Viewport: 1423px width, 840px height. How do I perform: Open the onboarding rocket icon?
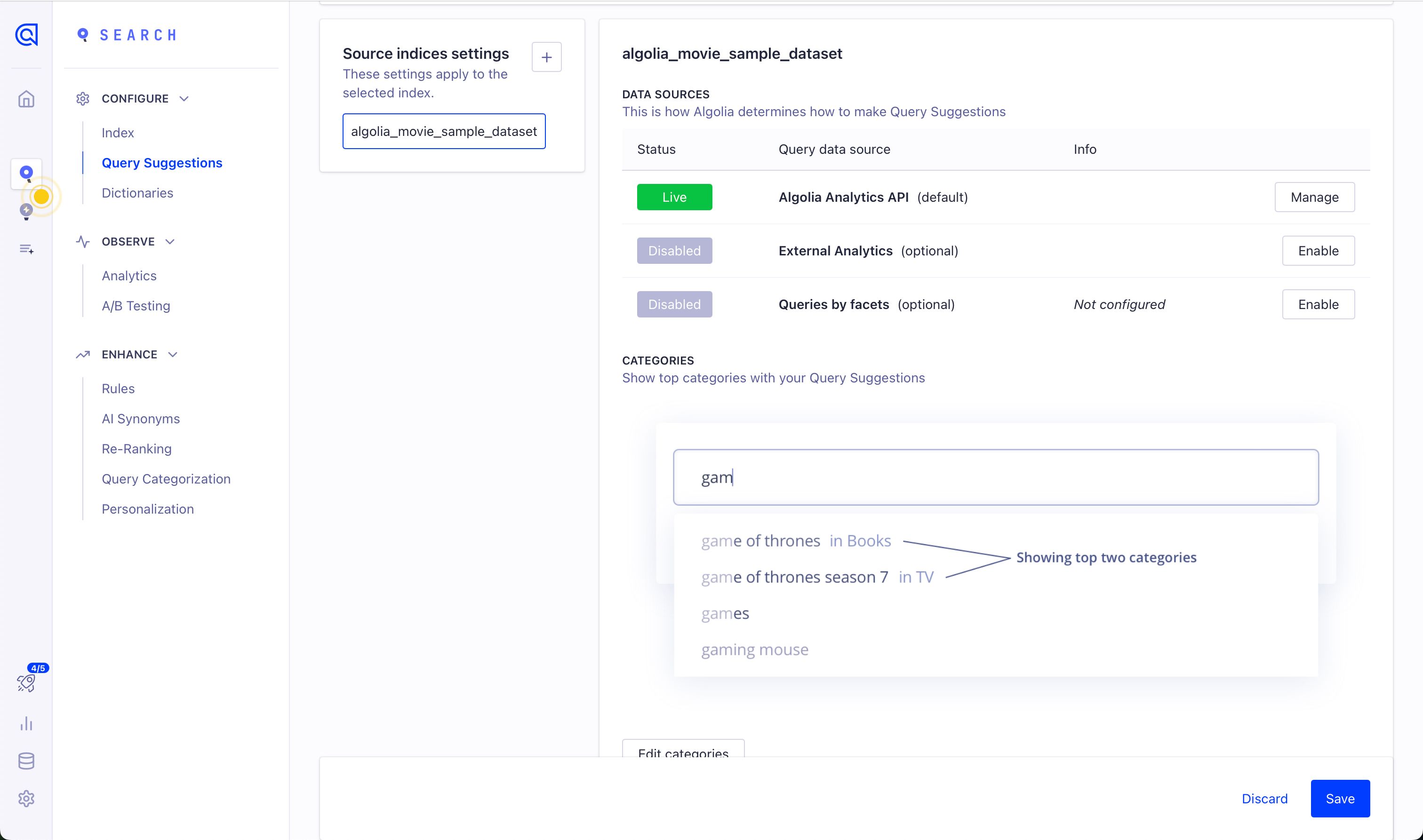tap(26, 682)
